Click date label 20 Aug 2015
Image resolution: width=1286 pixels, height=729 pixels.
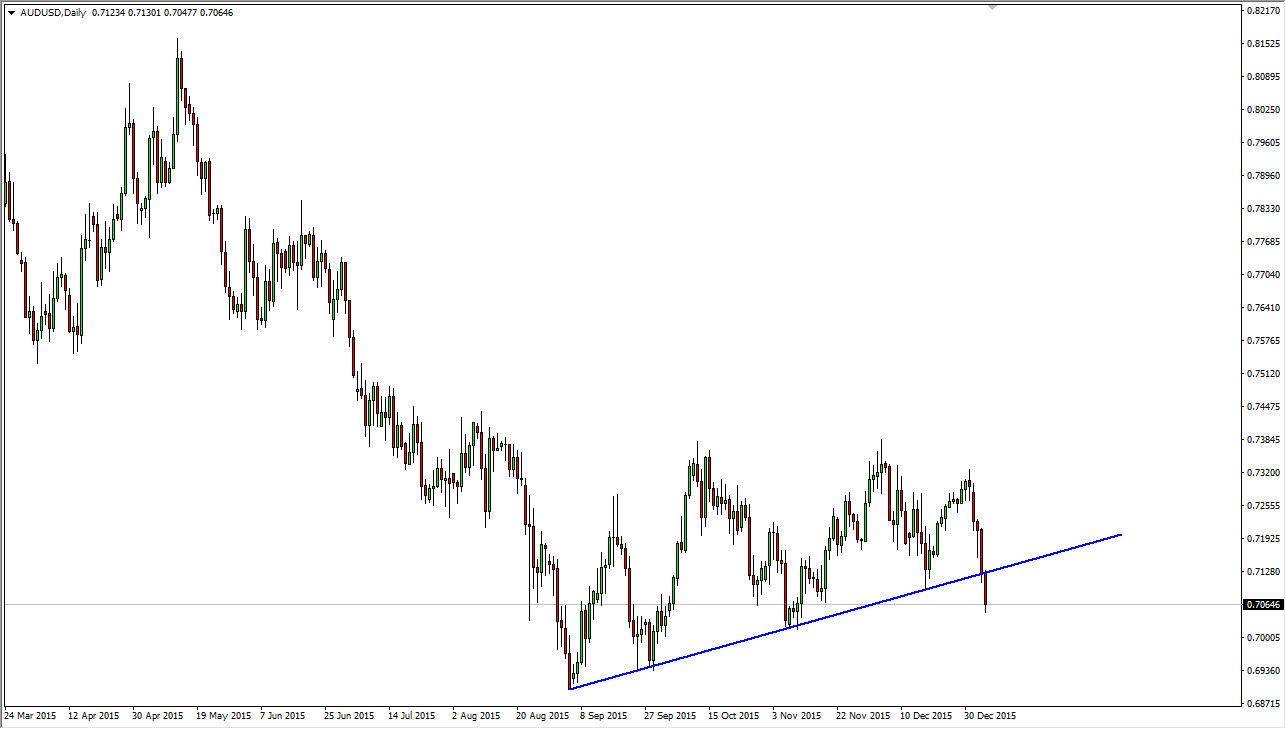click(x=543, y=716)
